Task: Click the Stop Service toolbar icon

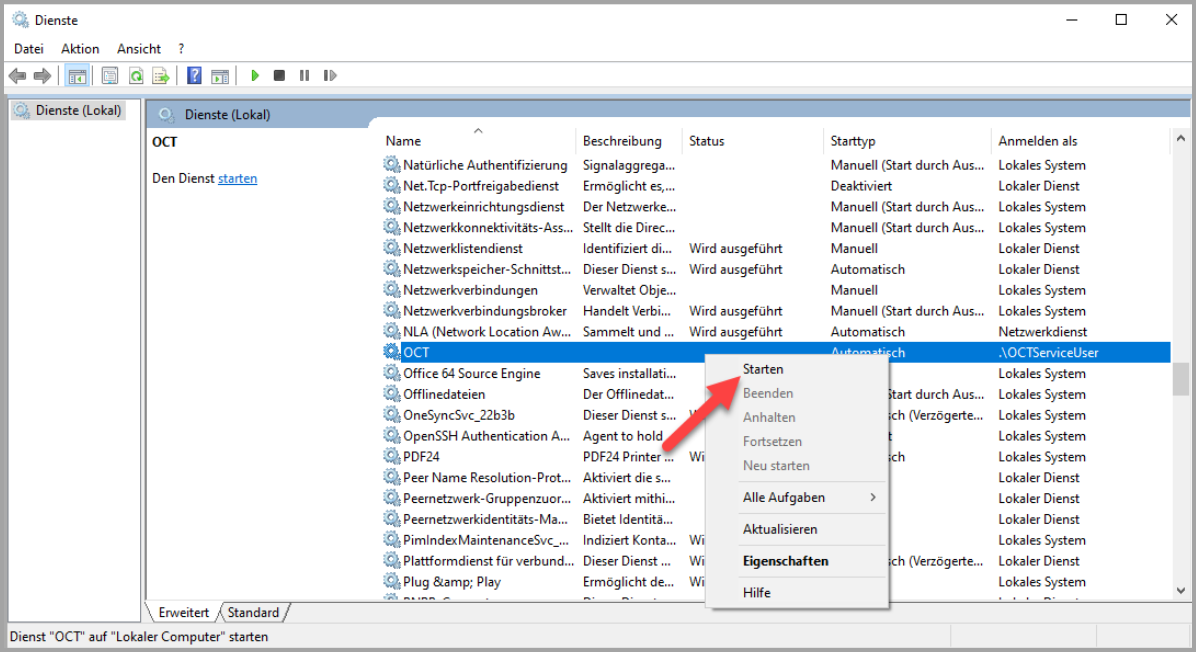Action: pyautogui.click(x=280, y=76)
